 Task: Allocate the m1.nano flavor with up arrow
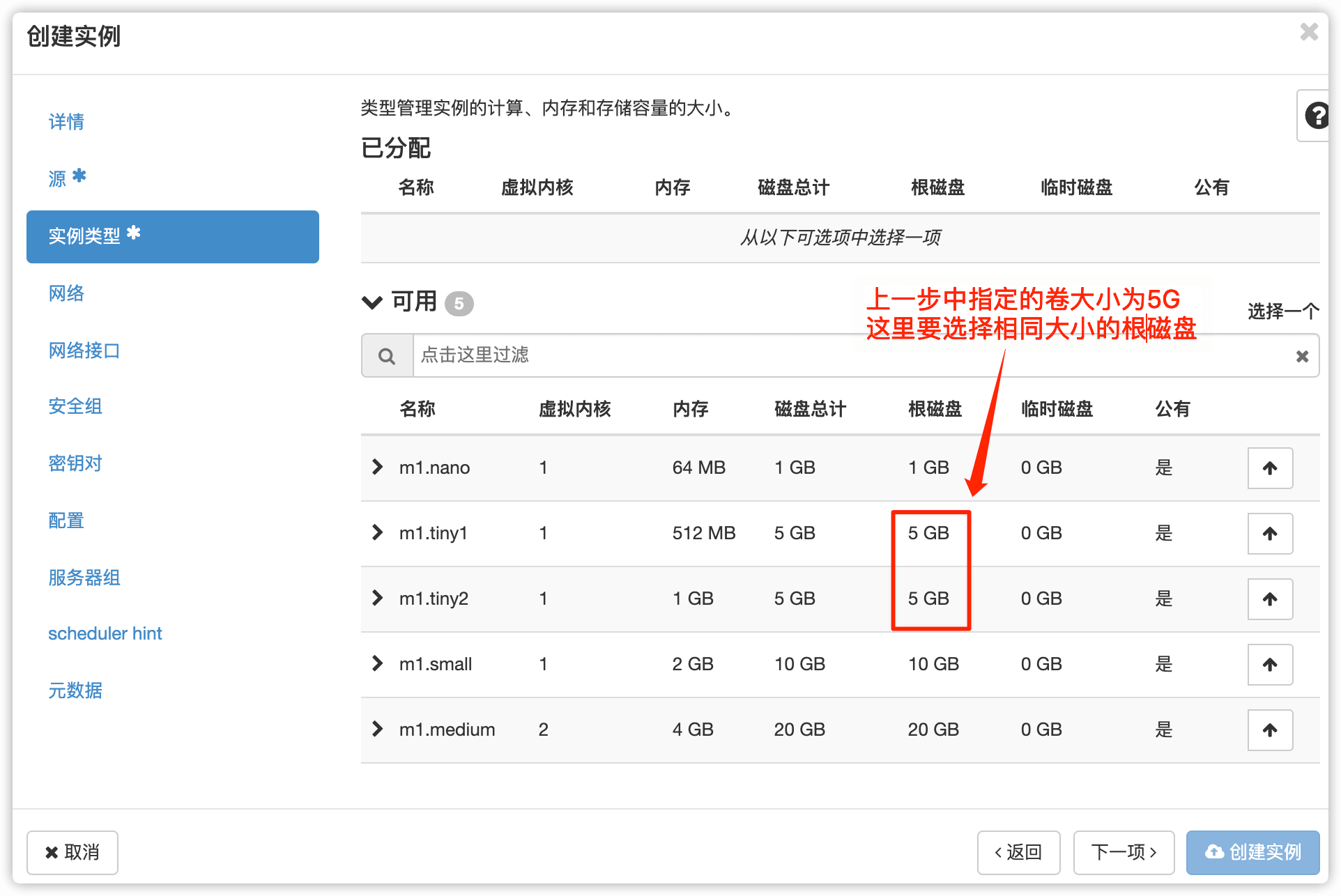click(x=1270, y=468)
